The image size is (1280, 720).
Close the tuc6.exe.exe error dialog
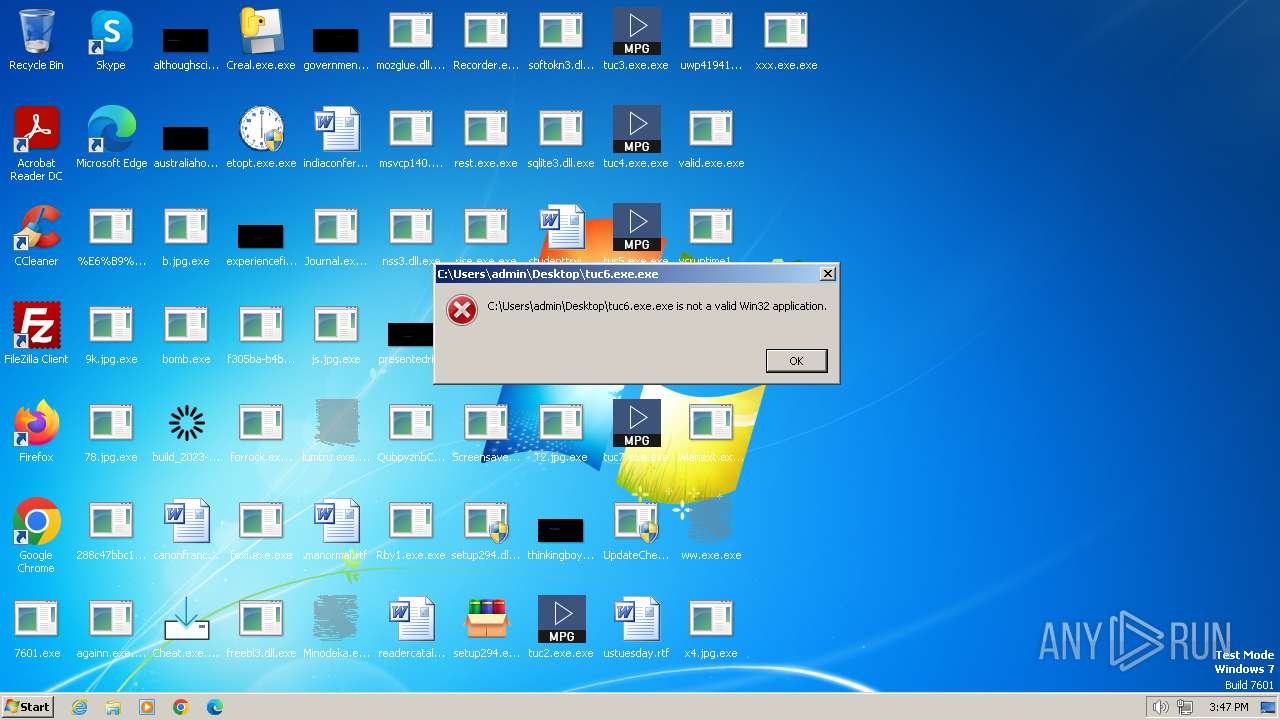click(x=827, y=273)
